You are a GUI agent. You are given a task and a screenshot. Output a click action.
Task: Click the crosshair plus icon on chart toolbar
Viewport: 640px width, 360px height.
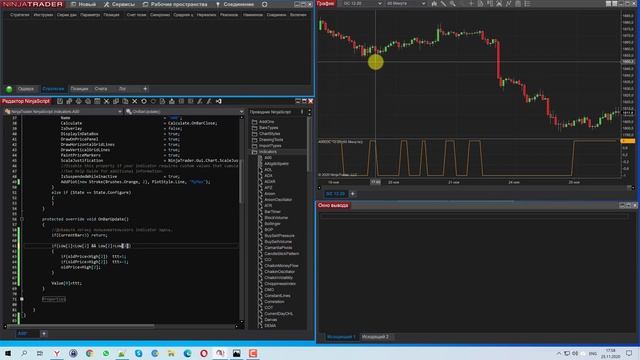coord(471,4)
